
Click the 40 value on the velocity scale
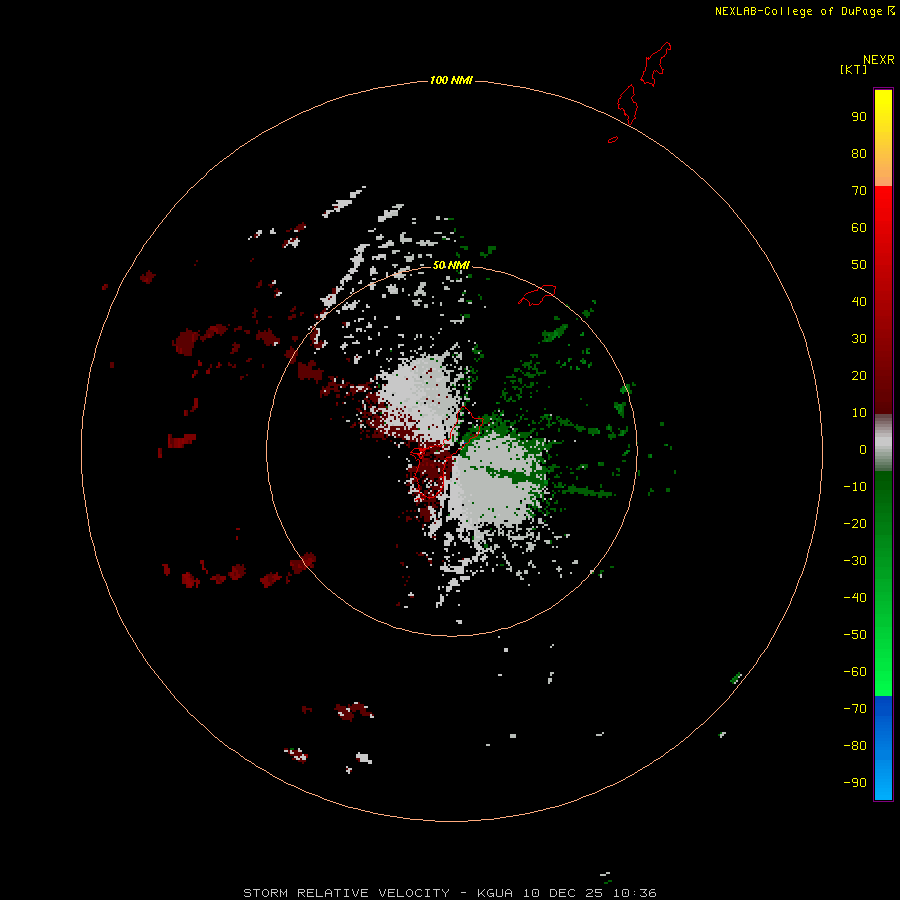[859, 301]
